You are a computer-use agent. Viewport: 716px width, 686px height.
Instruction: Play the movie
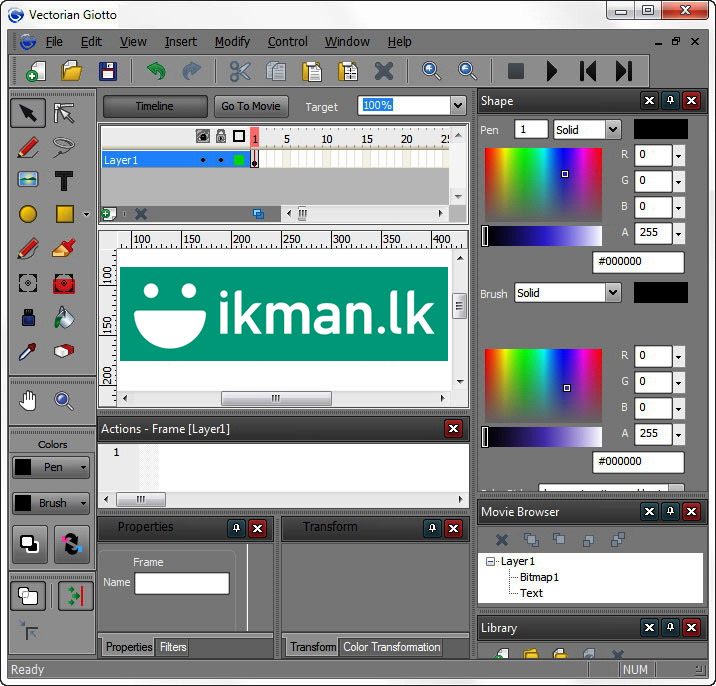(x=552, y=71)
